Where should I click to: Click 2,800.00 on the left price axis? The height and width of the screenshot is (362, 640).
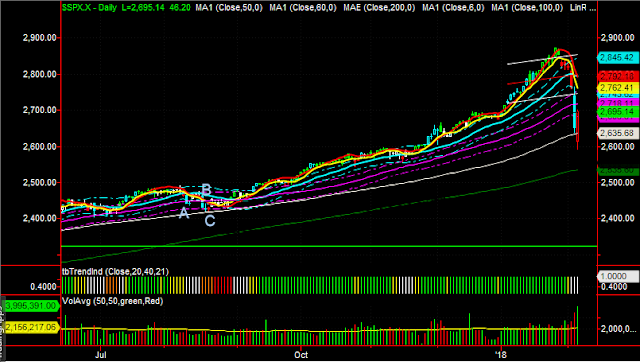click(x=40, y=74)
